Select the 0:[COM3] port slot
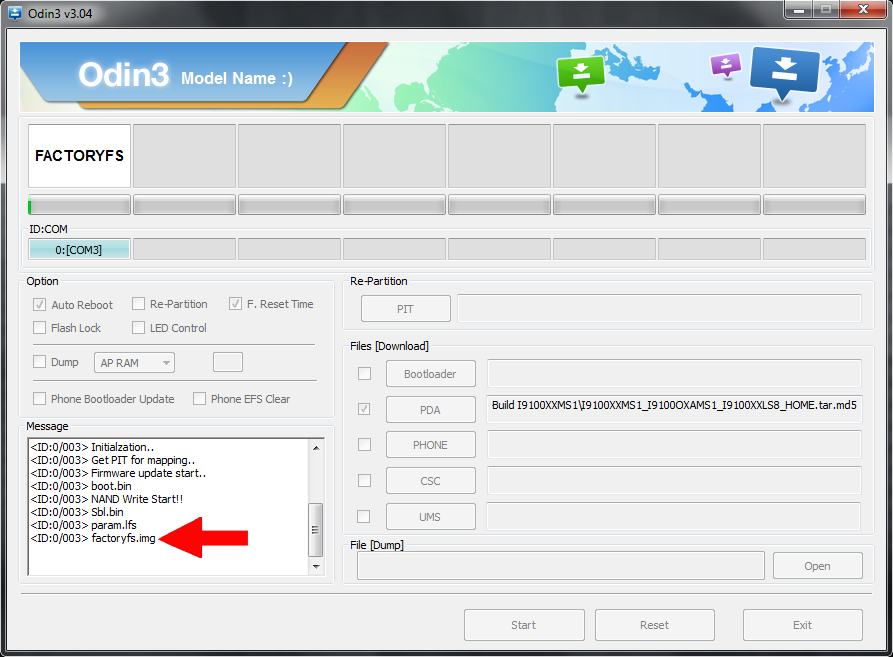Image resolution: width=893 pixels, height=657 pixels. 79,249
